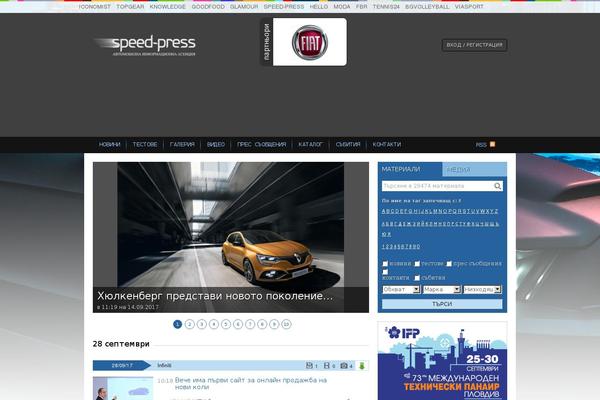Click the RSS text link

pos(481,145)
